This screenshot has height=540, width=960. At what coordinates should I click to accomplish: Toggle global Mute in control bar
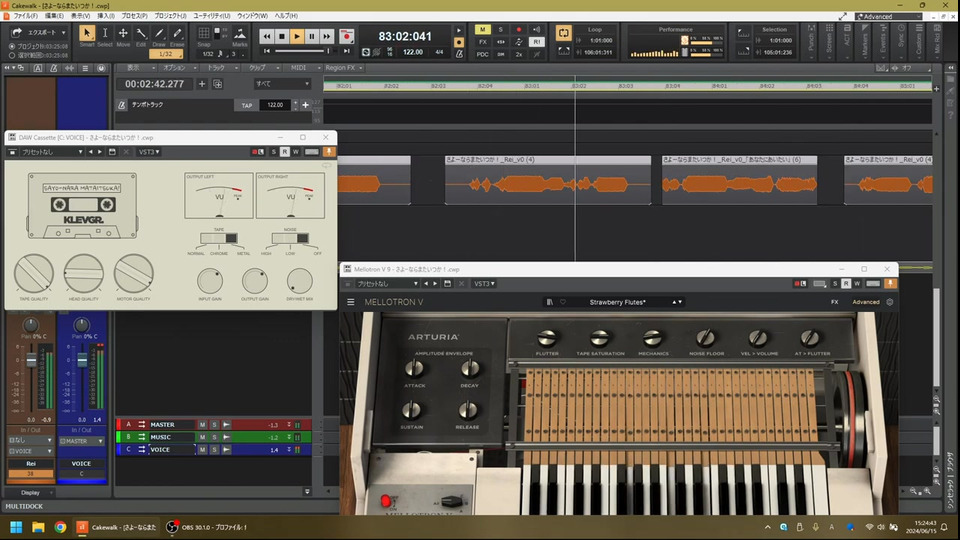[482, 29]
